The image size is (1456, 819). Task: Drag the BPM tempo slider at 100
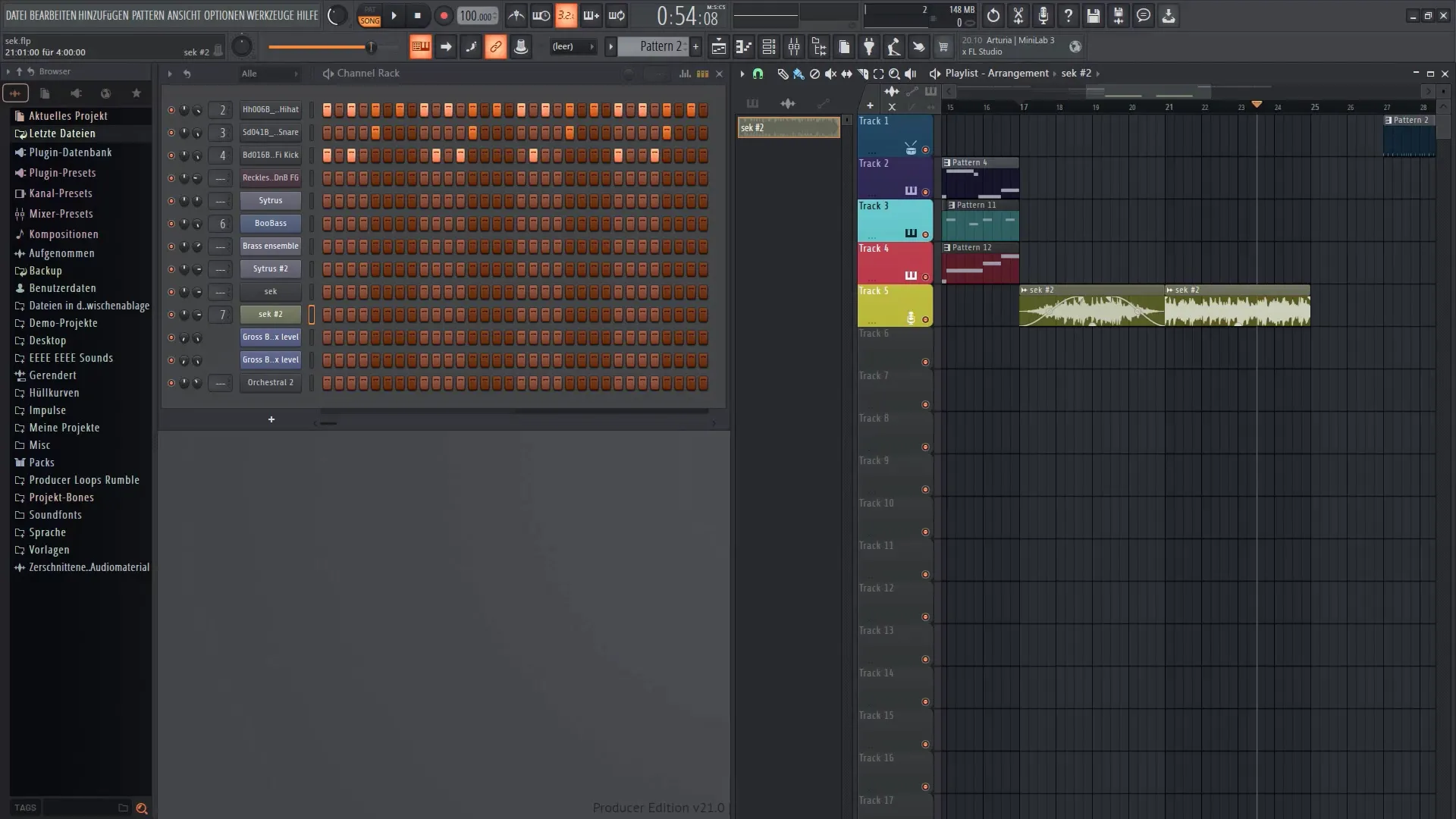477,15
